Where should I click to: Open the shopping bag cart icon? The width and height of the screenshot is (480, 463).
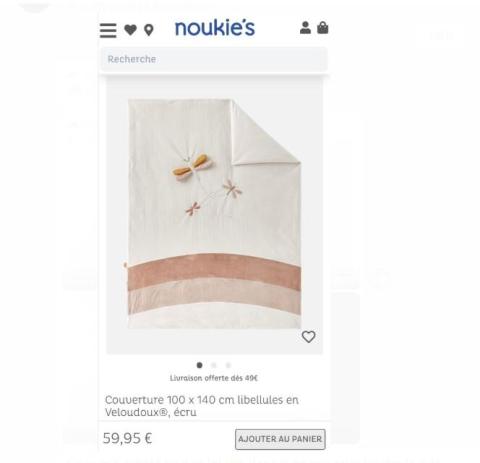(x=322, y=28)
